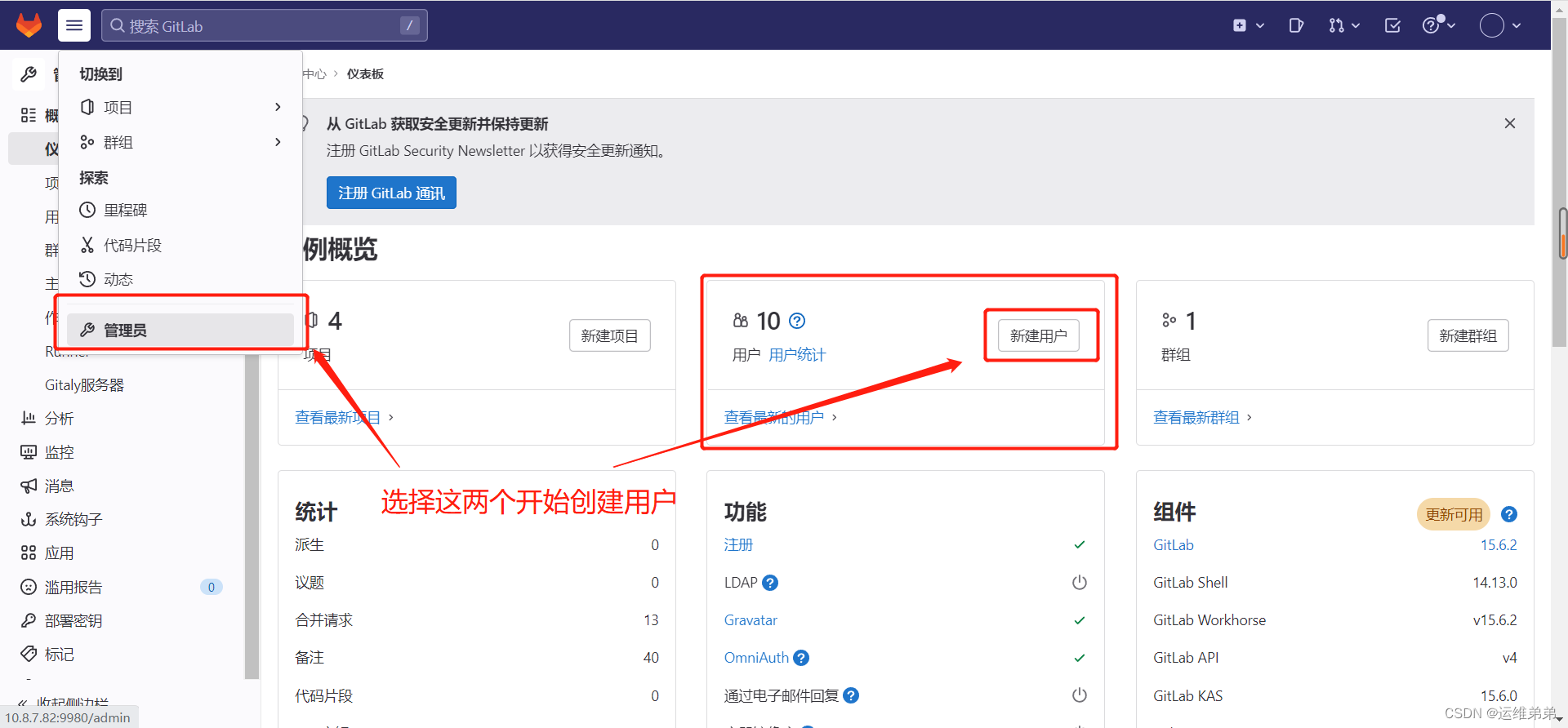Click the LDAP disabled power icon
The image size is (1568, 728).
tap(1080, 583)
